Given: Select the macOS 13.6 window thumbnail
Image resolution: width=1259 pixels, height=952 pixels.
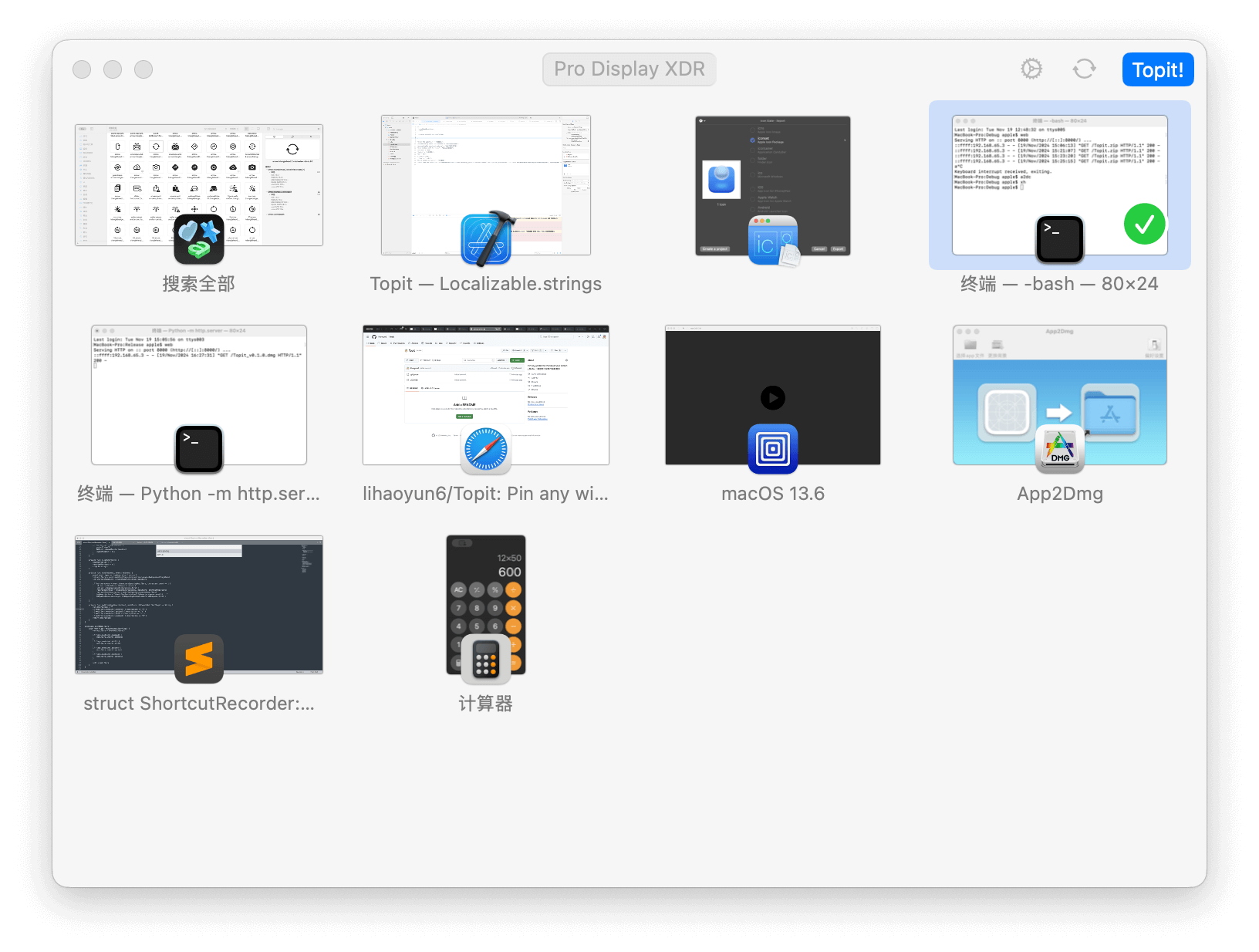Looking at the screenshot, I should (773, 395).
